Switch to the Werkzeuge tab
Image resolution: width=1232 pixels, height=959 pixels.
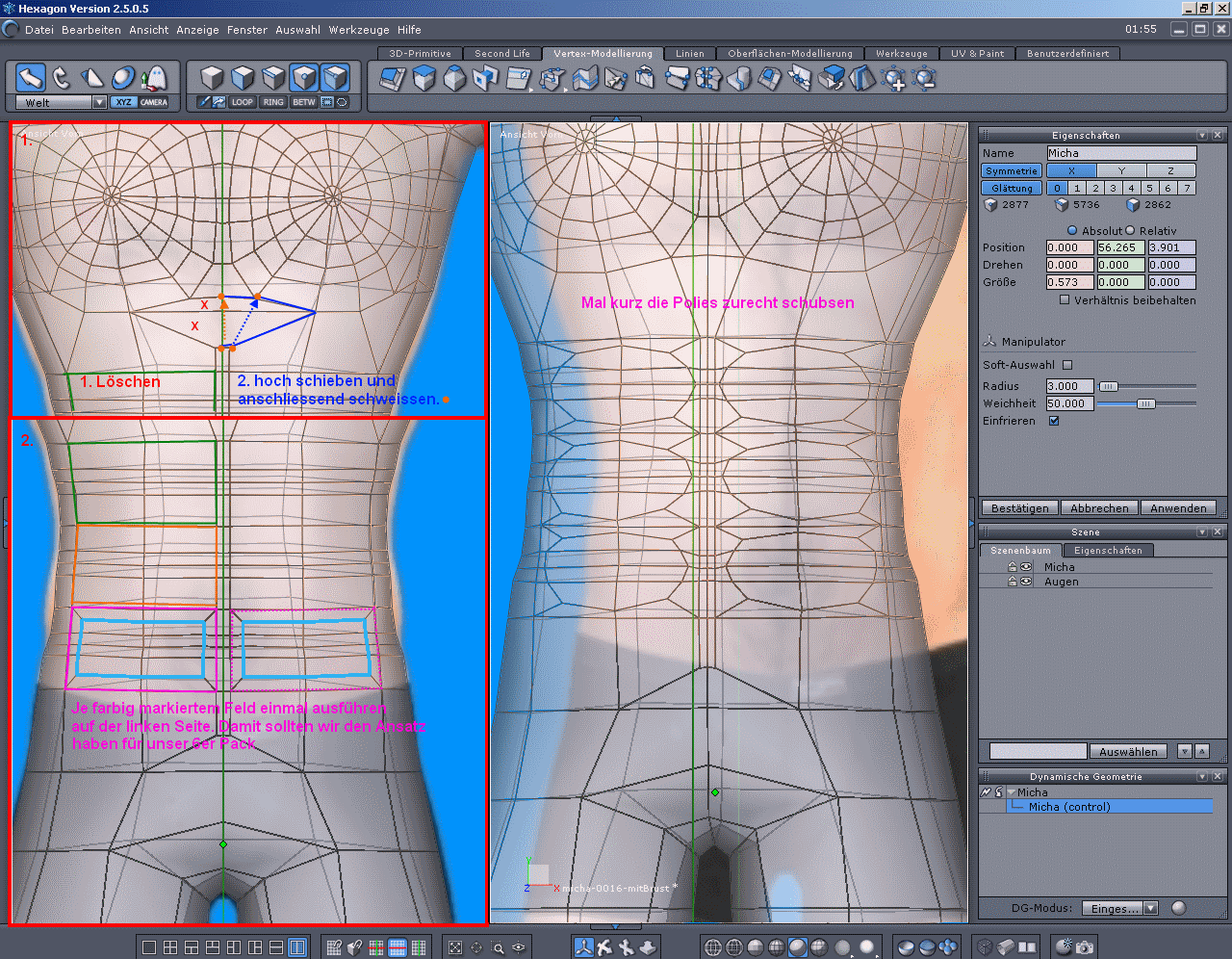tap(902, 54)
